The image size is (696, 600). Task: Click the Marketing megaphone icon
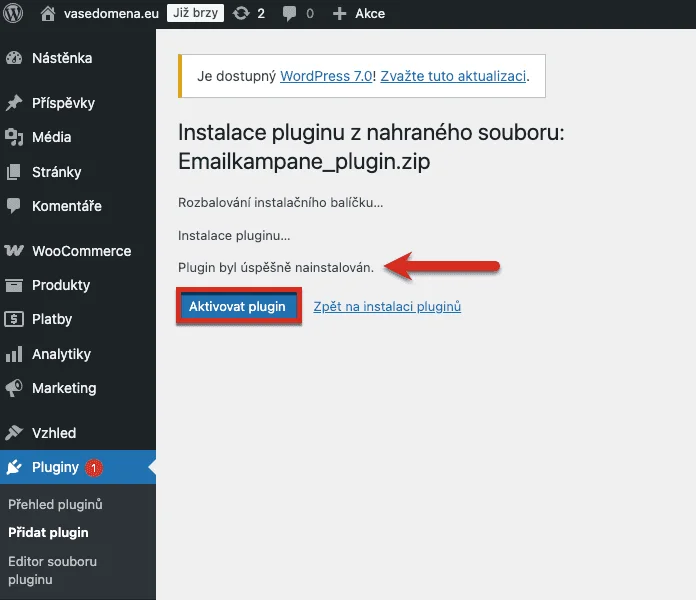14,388
